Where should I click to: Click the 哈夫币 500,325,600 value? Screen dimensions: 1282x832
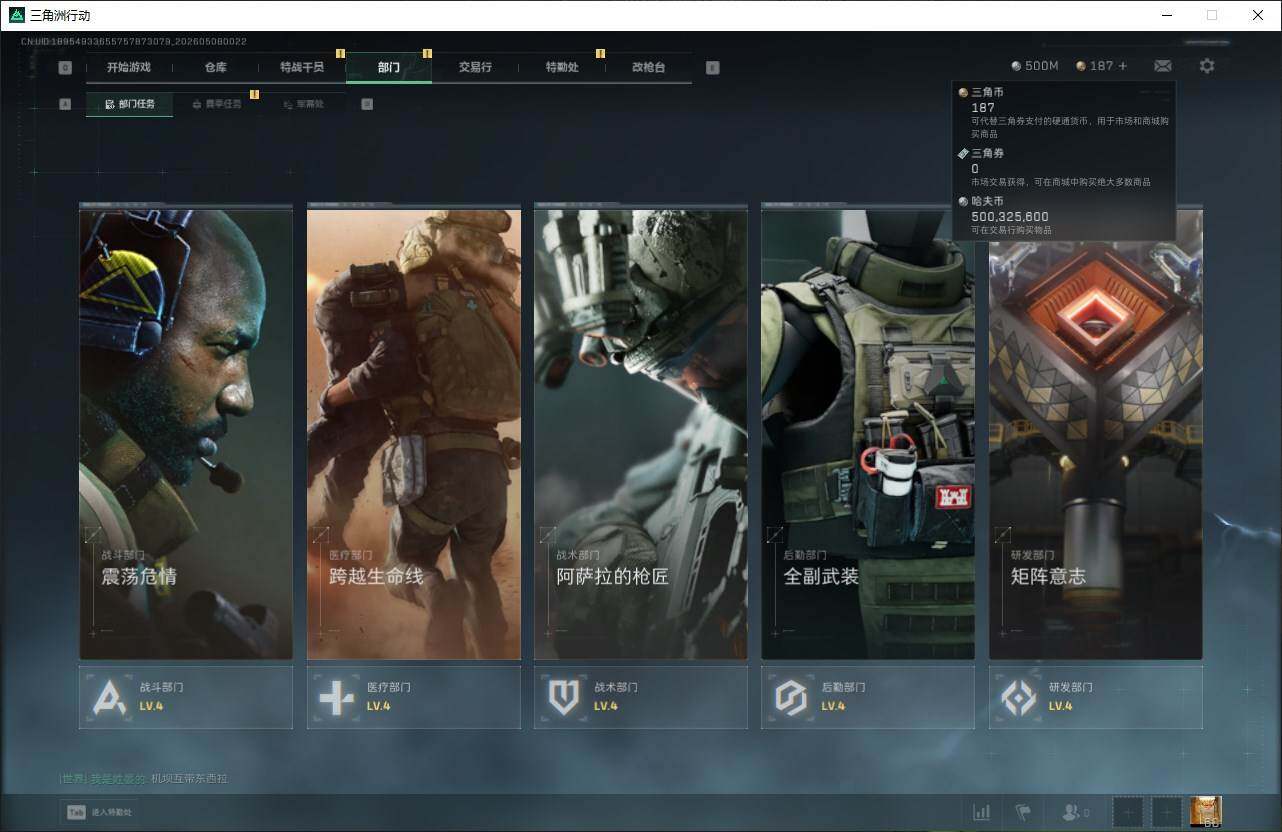[1010, 216]
